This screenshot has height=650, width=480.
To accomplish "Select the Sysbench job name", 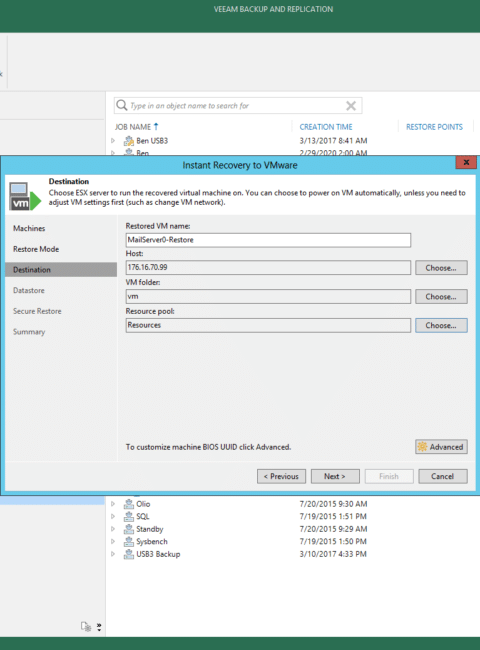I will (x=152, y=541).
